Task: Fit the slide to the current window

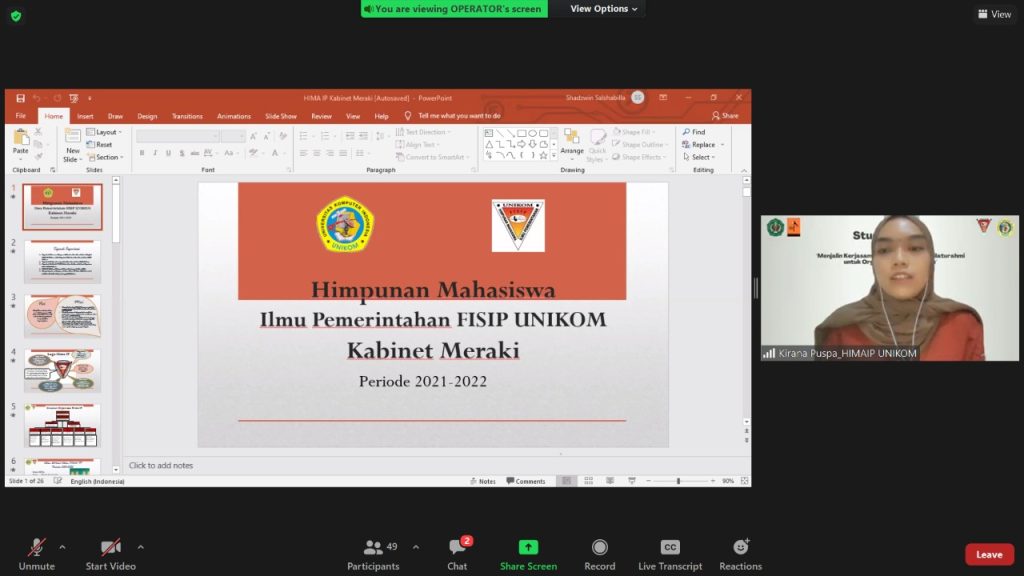Action: tap(744, 481)
